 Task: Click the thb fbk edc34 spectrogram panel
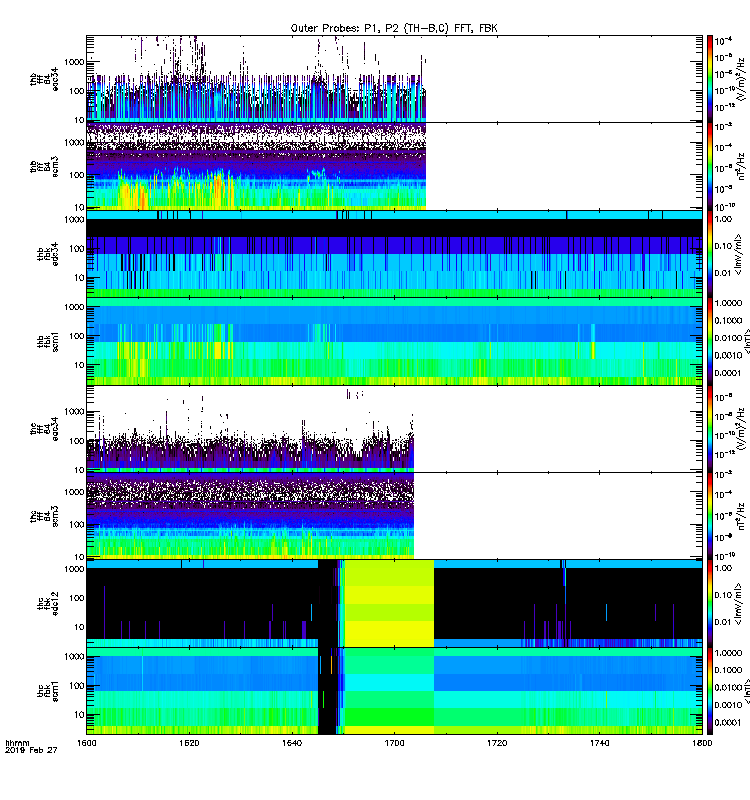(394, 254)
